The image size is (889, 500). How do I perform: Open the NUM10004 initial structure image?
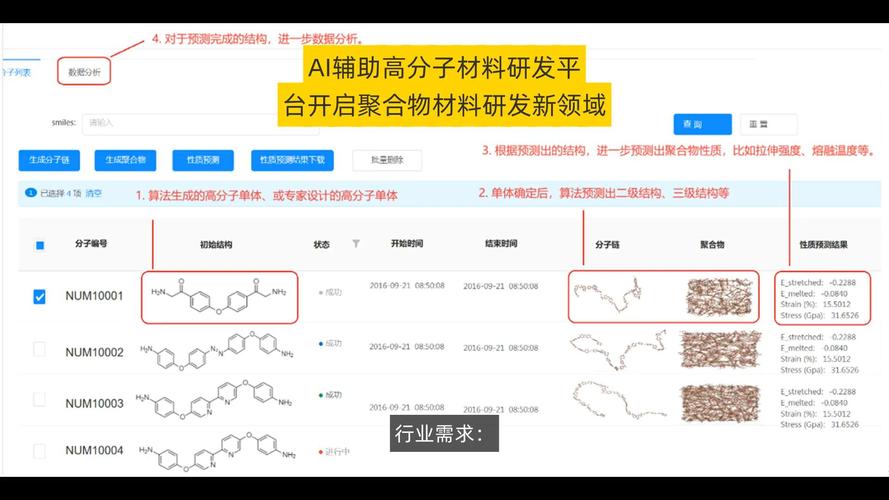click(218, 452)
